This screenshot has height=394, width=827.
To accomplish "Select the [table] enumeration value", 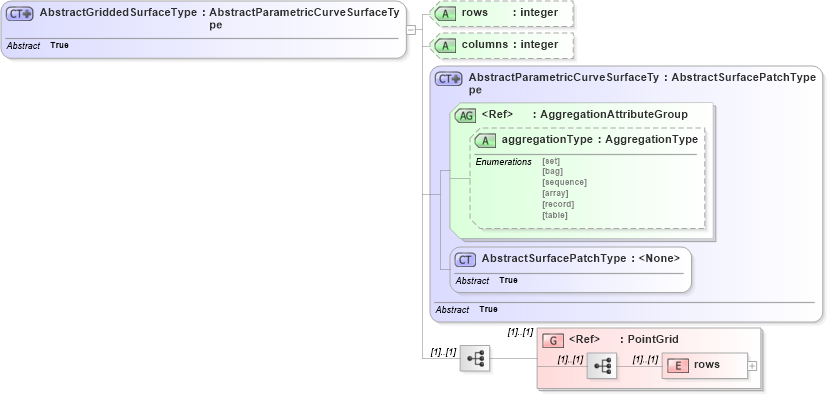I will pyautogui.click(x=555, y=215).
